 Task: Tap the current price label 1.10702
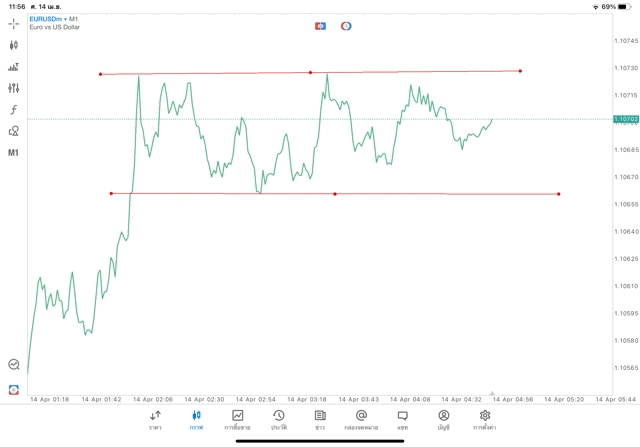(x=625, y=119)
